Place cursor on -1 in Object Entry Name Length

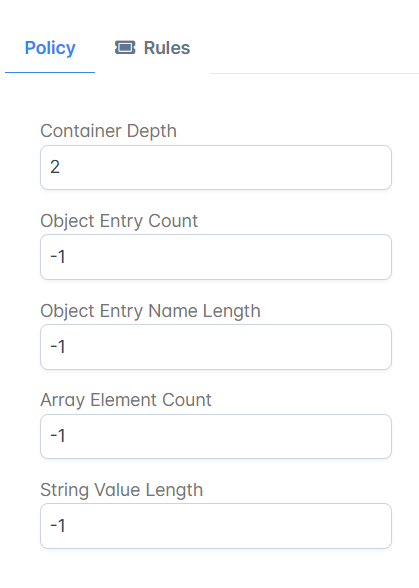click(58, 346)
